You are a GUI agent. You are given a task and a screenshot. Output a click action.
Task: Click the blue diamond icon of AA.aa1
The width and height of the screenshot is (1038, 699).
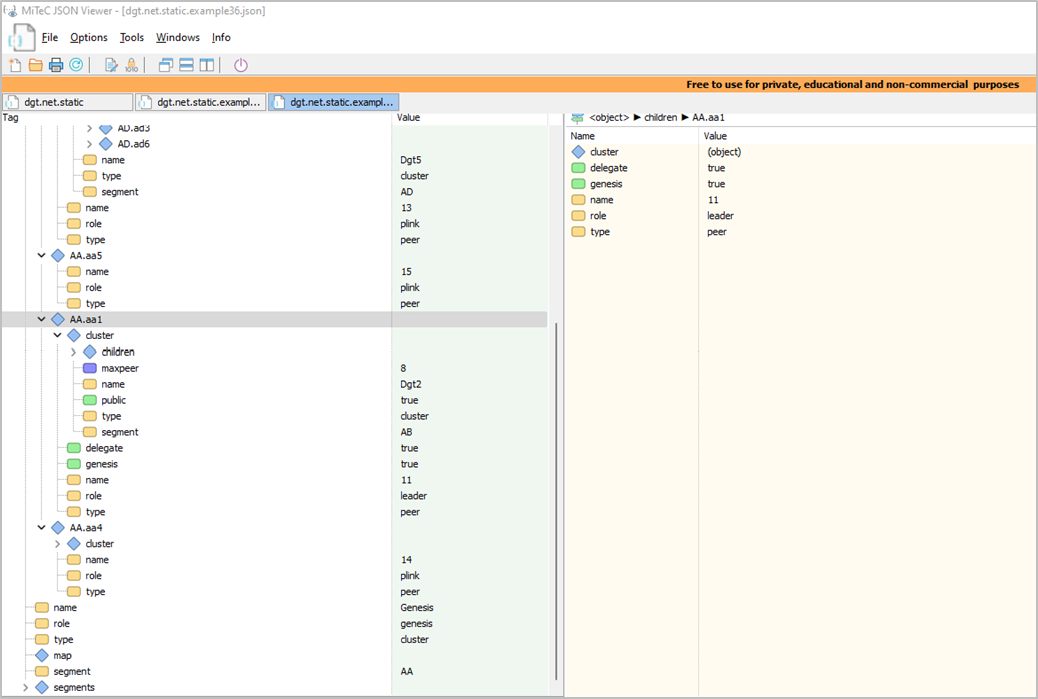click(58, 320)
